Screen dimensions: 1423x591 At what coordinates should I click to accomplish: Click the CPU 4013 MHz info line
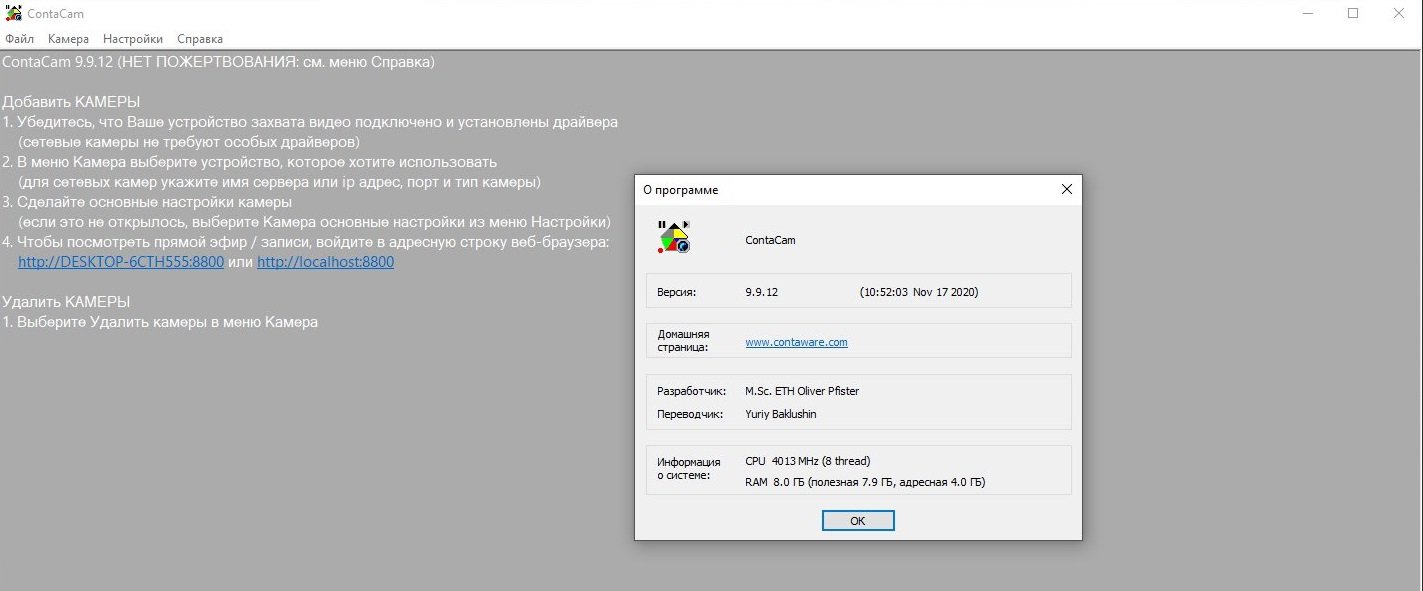[x=807, y=461]
